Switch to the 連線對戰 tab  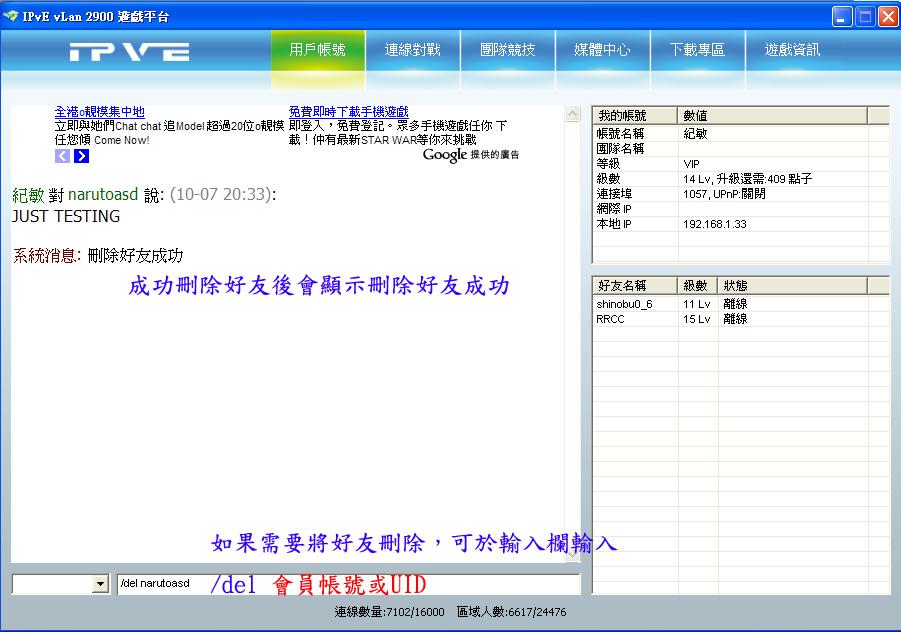tap(413, 50)
